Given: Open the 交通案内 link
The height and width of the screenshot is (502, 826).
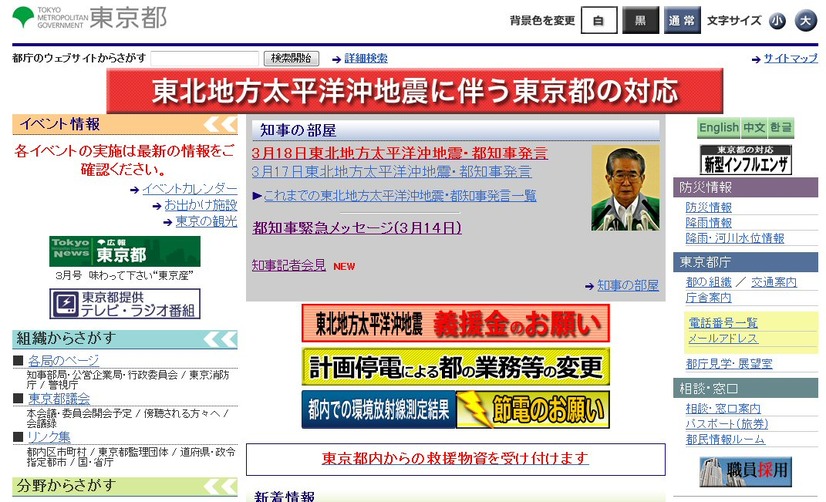Looking at the screenshot, I should pos(774,282).
